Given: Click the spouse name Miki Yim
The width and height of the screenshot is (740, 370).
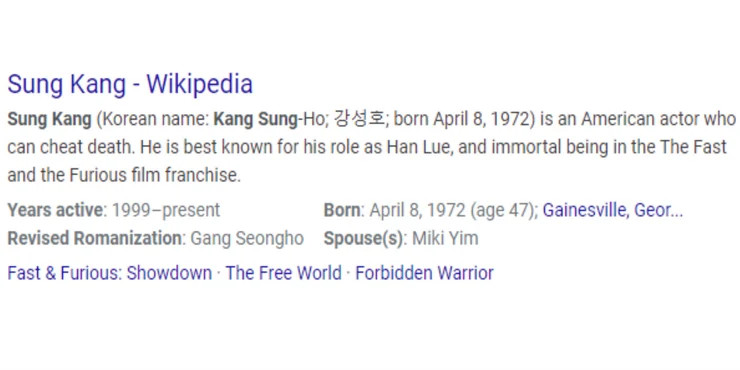Looking at the screenshot, I should (445, 238).
